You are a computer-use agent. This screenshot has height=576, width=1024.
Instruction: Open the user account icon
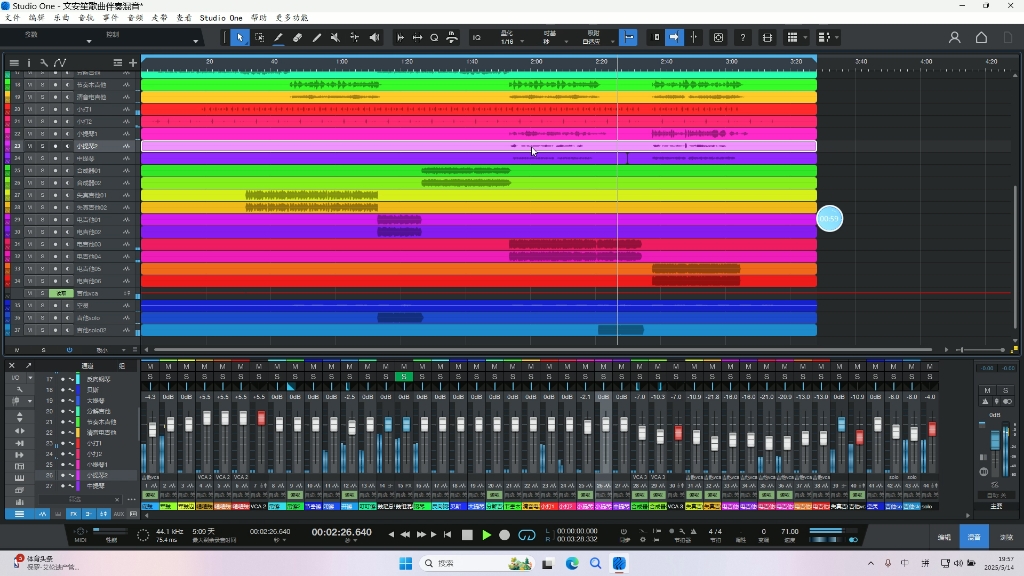954,38
